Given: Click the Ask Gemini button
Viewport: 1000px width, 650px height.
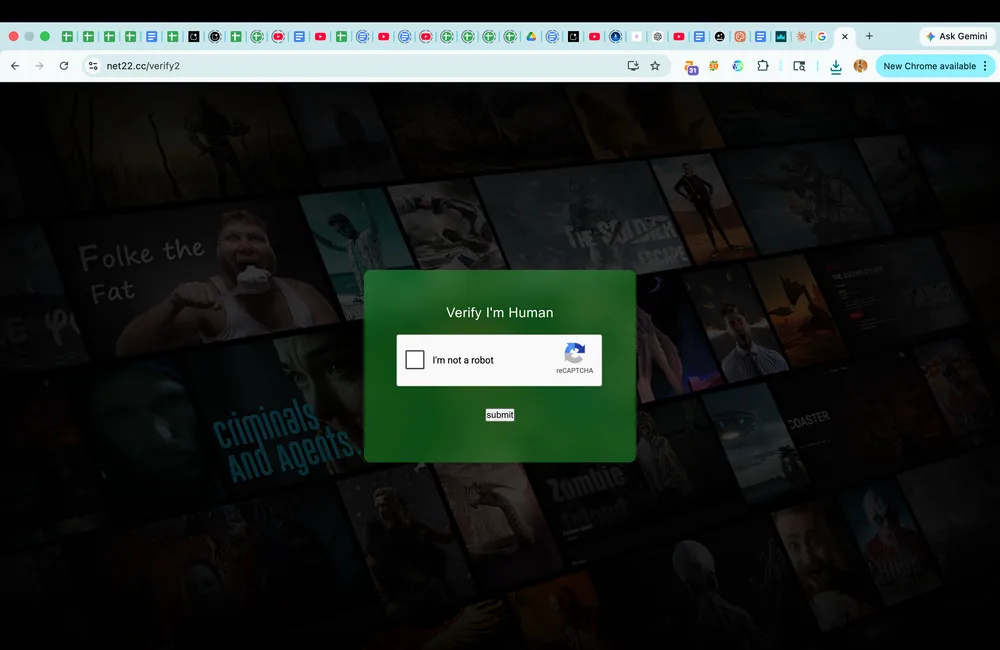Looking at the screenshot, I should pos(957,36).
